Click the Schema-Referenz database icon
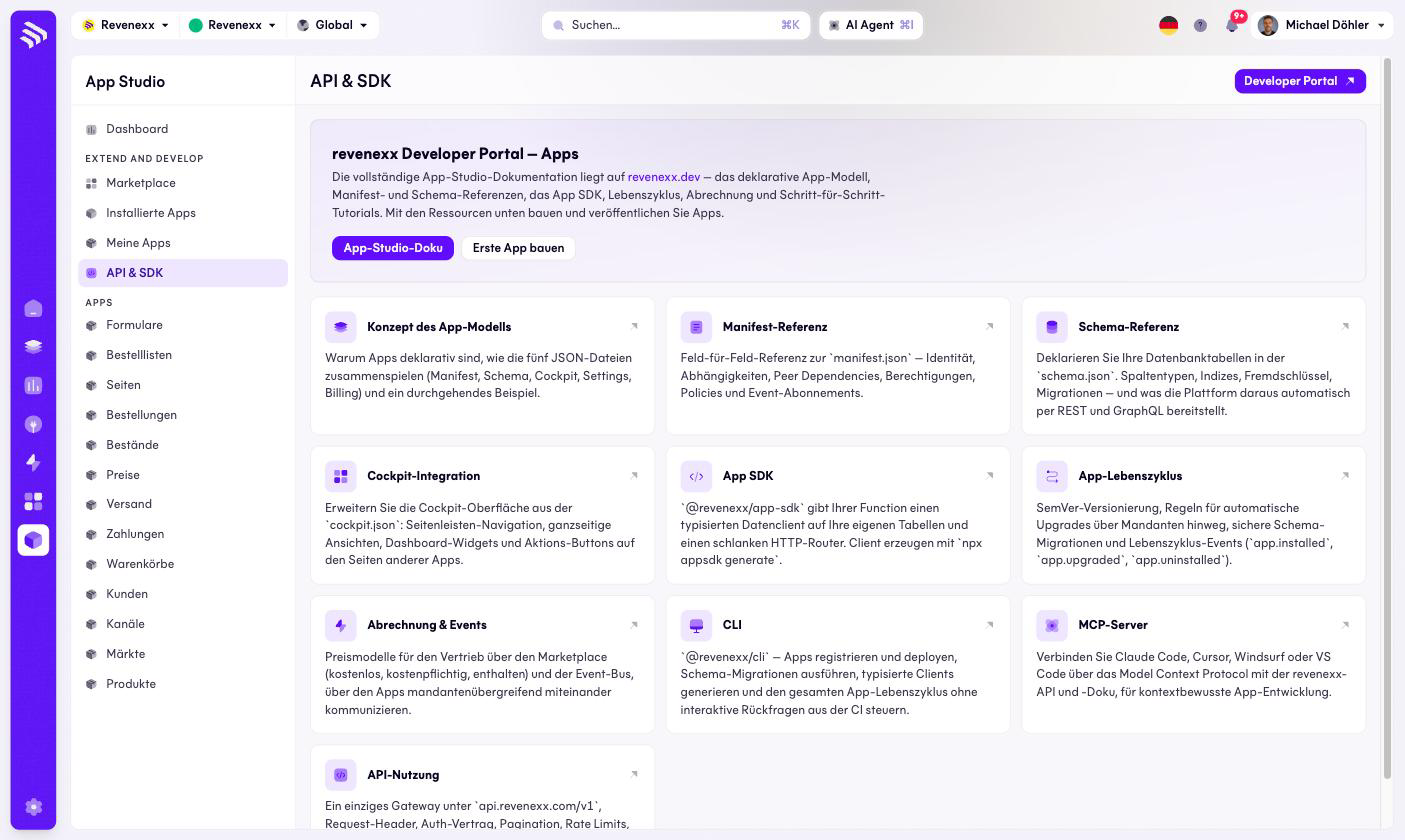This screenshot has height=840, width=1405. click(1052, 327)
